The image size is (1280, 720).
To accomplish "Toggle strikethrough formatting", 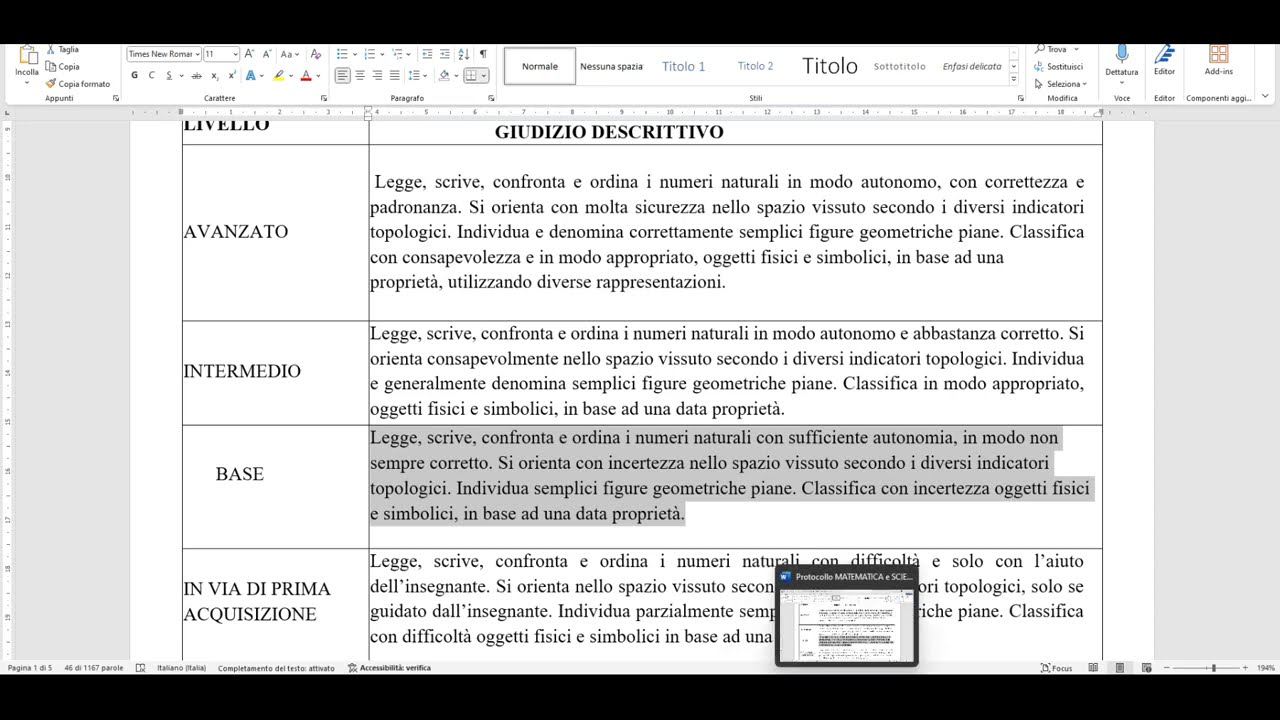I will [x=196, y=75].
